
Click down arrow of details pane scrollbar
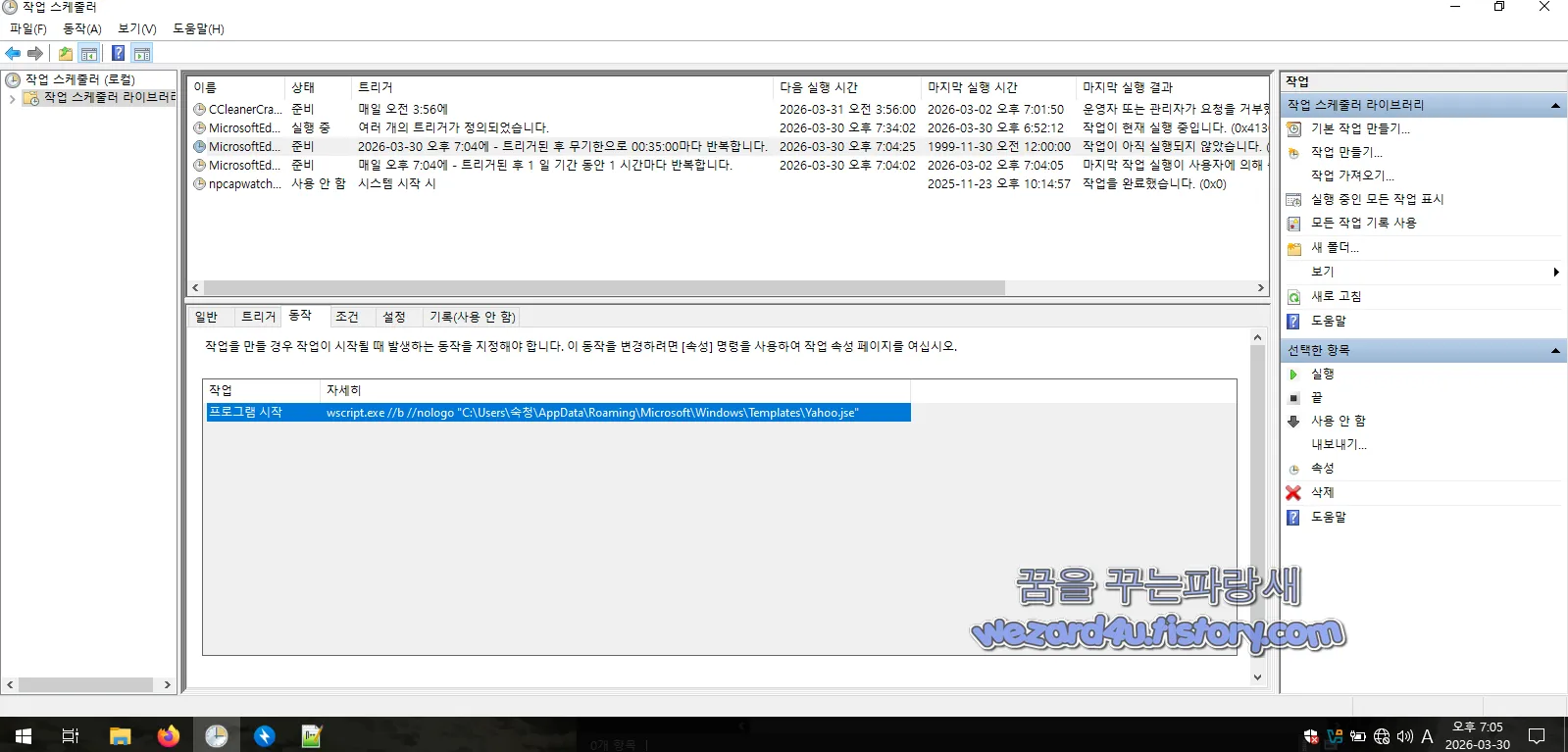[1257, 677]
